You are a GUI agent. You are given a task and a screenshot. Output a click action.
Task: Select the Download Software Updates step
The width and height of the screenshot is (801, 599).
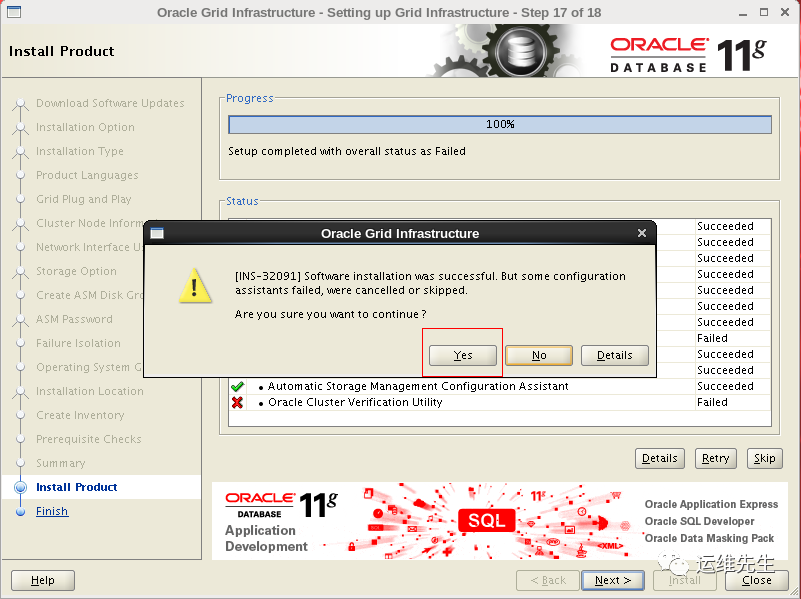110,103
